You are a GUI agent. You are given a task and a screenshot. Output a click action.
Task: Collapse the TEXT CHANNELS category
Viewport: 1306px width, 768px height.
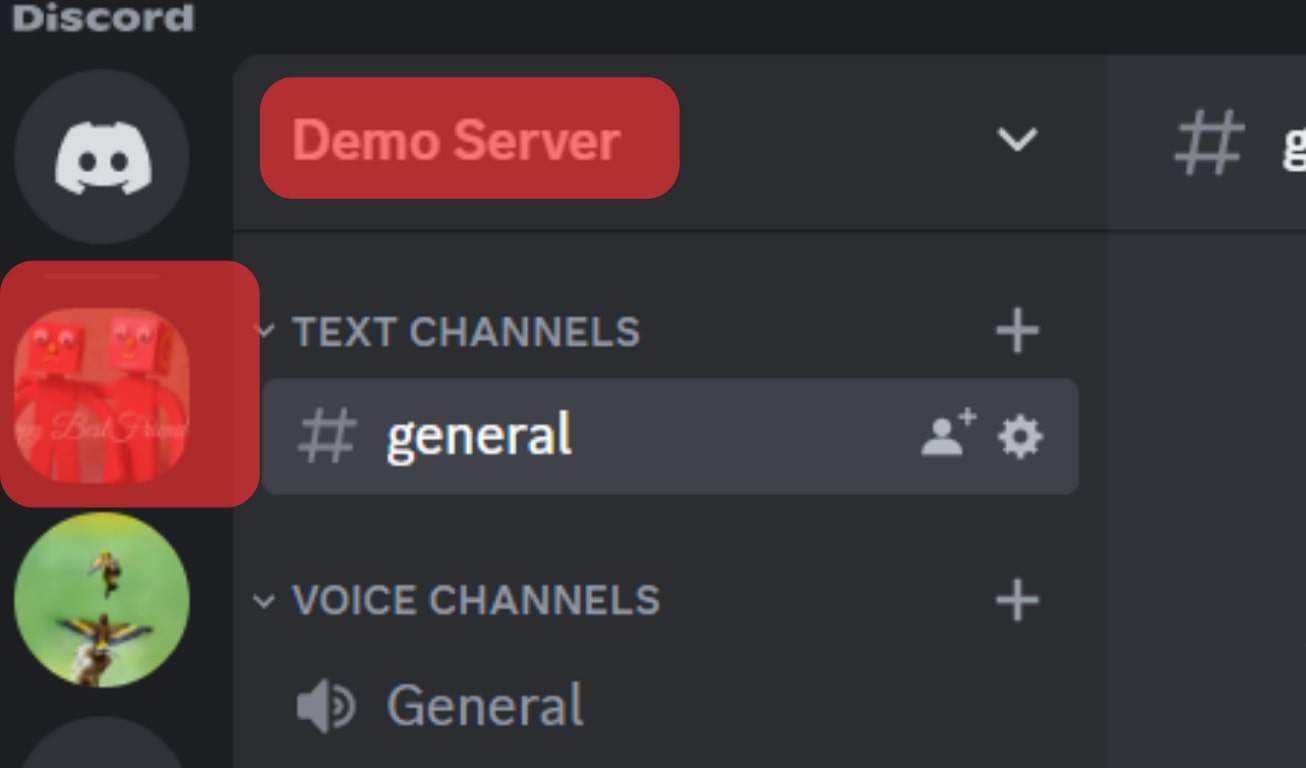[465, 332]
